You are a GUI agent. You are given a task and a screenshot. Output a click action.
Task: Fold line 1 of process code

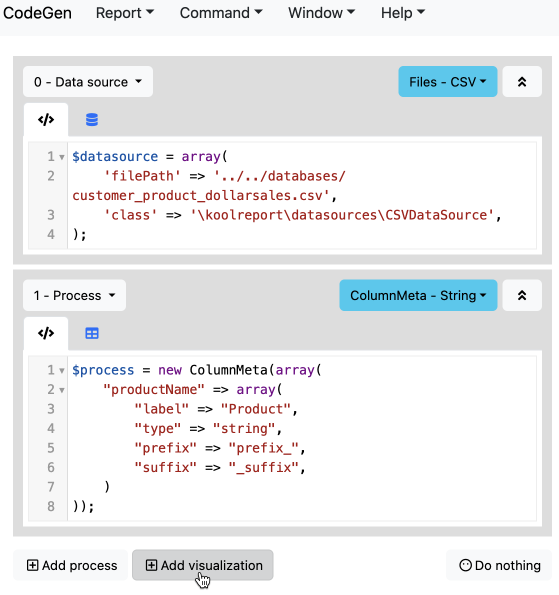coord(62,370)
